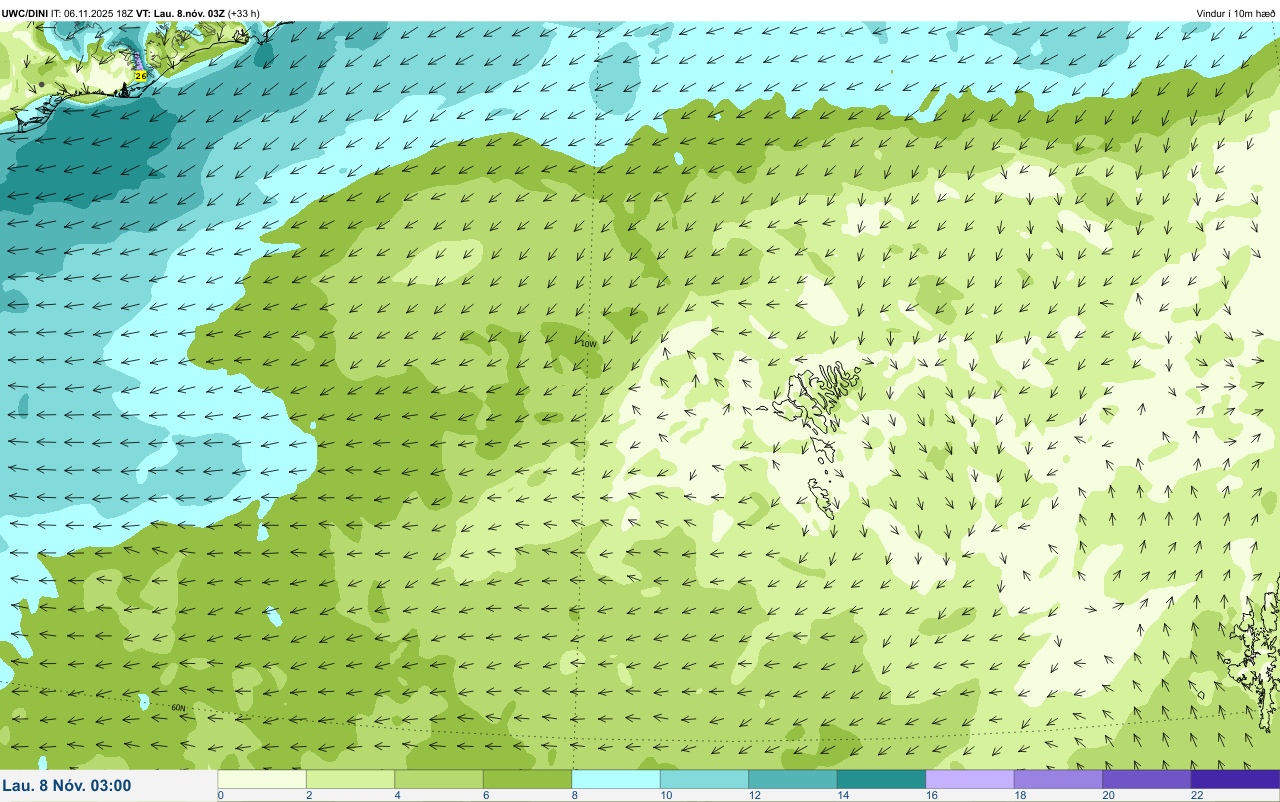Click the 'IT: 06.11.2025 18Z' initialization time
The width and height of the screenshot is (1280, 802).
click(92, 13)
